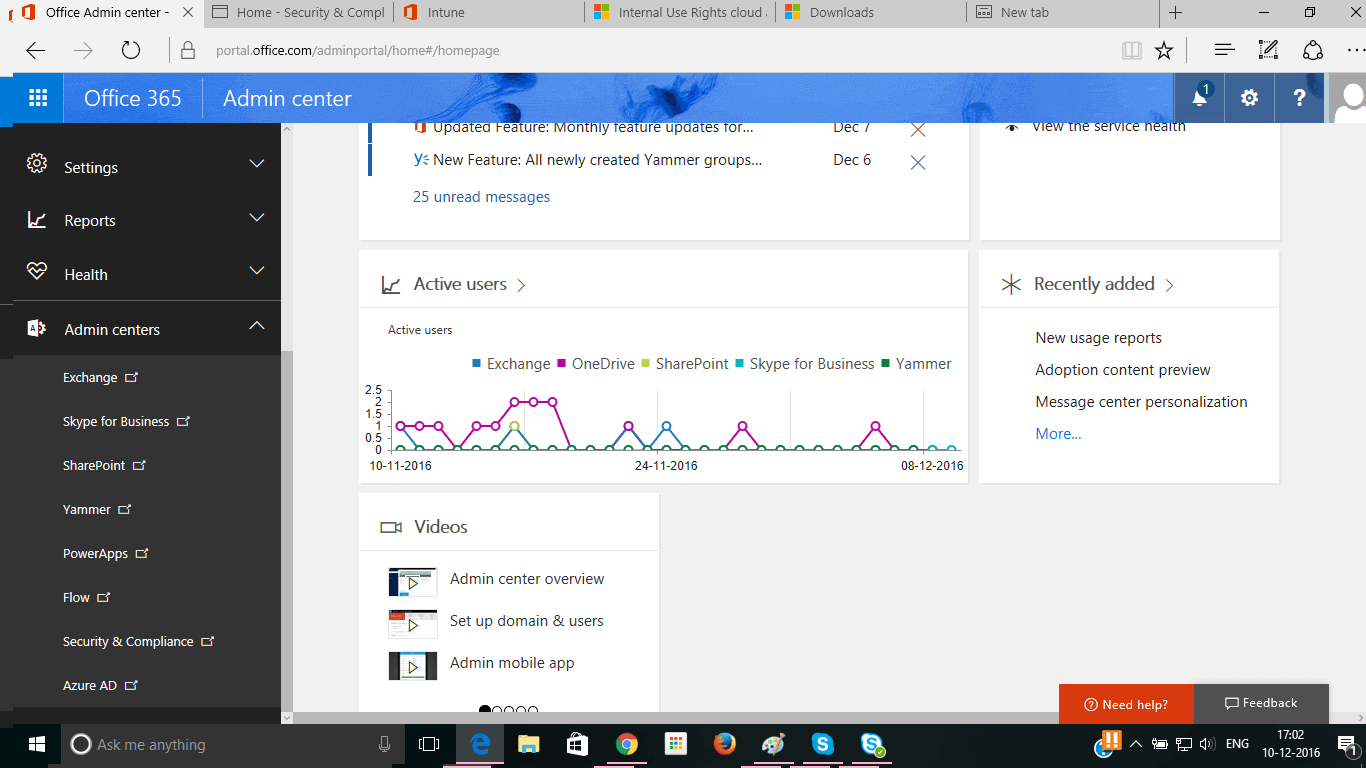Open the help question mark icon

pyautogui.click(x=1299, y=98)
